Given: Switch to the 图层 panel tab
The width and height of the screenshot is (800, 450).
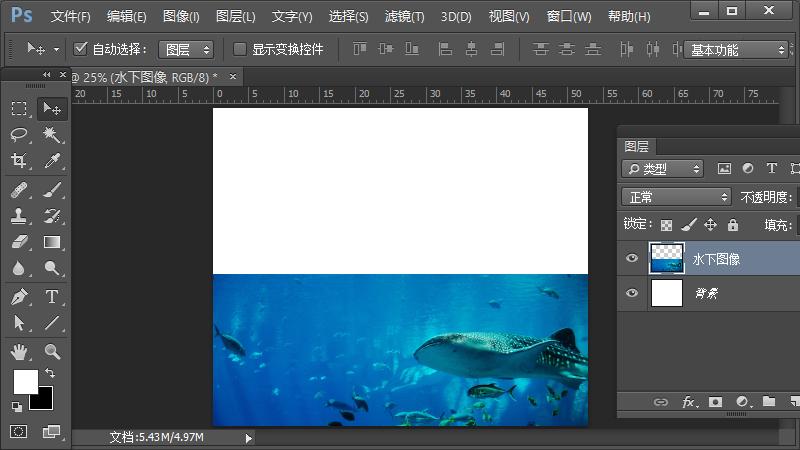Looking at the screenshot, I should tap(636, 146).
